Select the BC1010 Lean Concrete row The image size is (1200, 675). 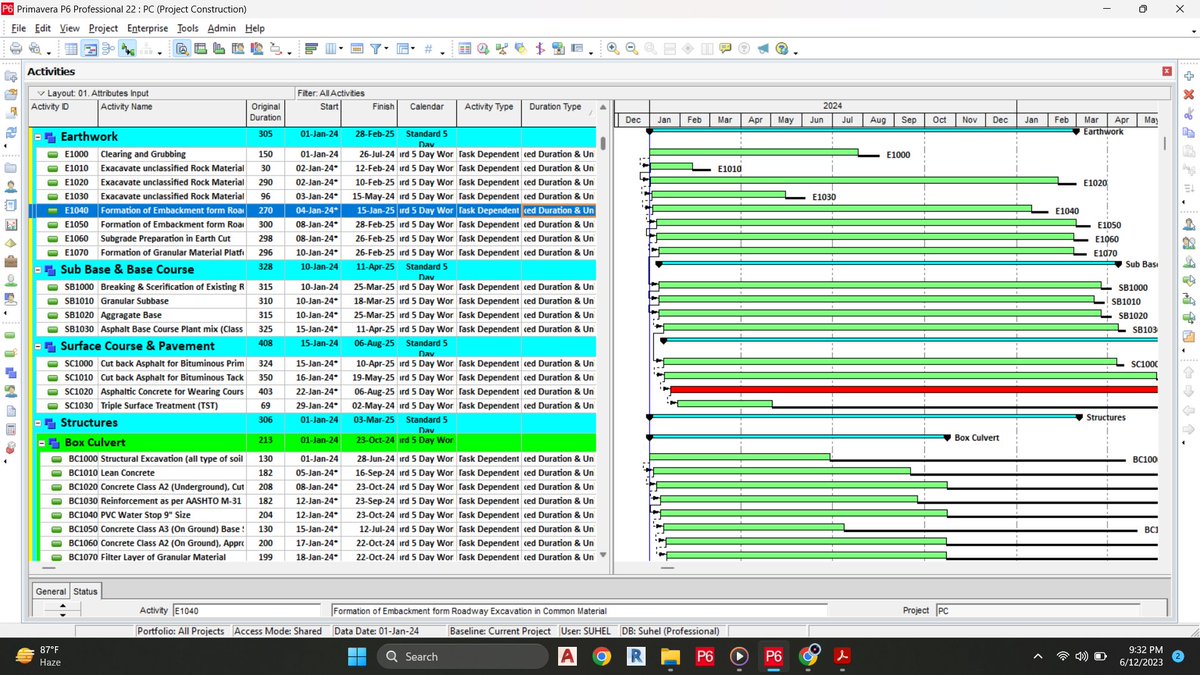[x=313, y=472]
